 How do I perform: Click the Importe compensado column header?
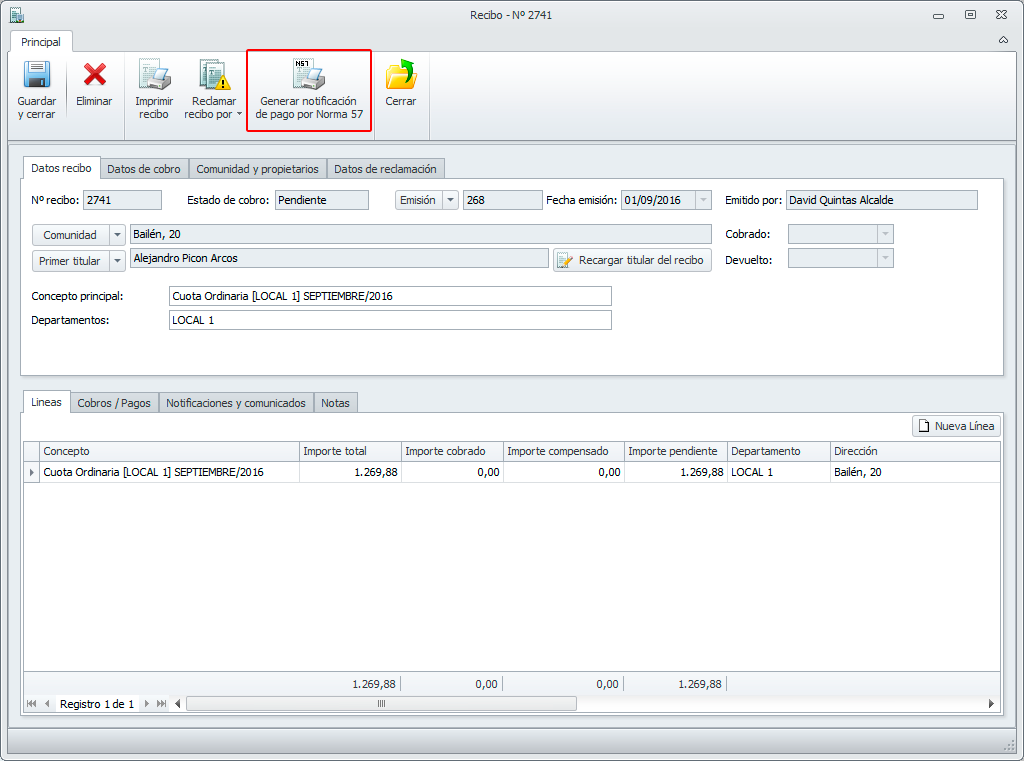click(x=564, y=451)
